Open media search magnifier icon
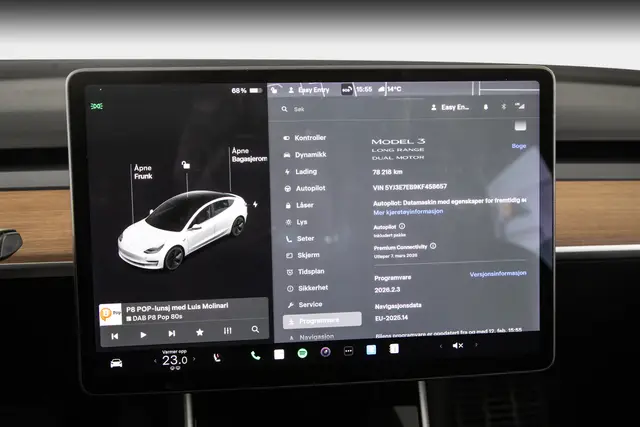The width and height of the screenshot is (640, 427). [255, 329]
